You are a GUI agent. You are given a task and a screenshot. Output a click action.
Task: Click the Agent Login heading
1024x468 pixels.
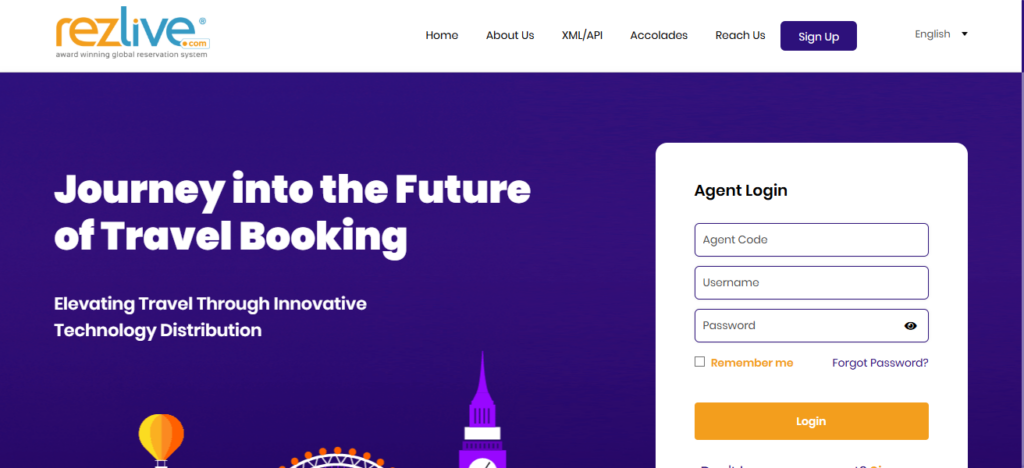741,190
